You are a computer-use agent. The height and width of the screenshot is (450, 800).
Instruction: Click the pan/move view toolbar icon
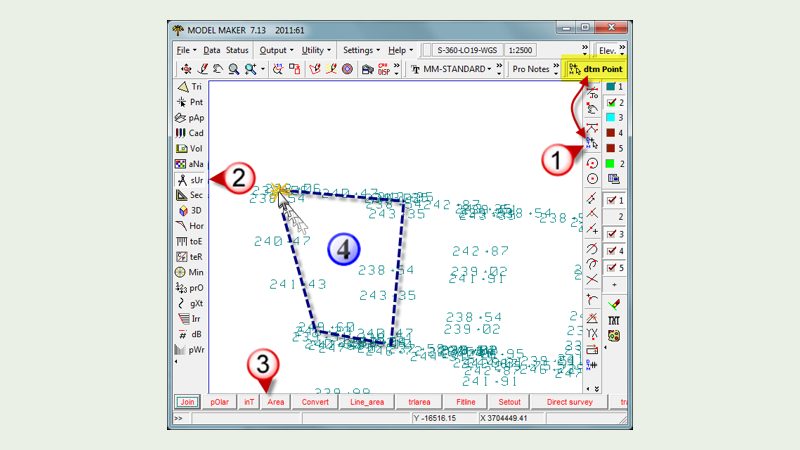point(186,69)
